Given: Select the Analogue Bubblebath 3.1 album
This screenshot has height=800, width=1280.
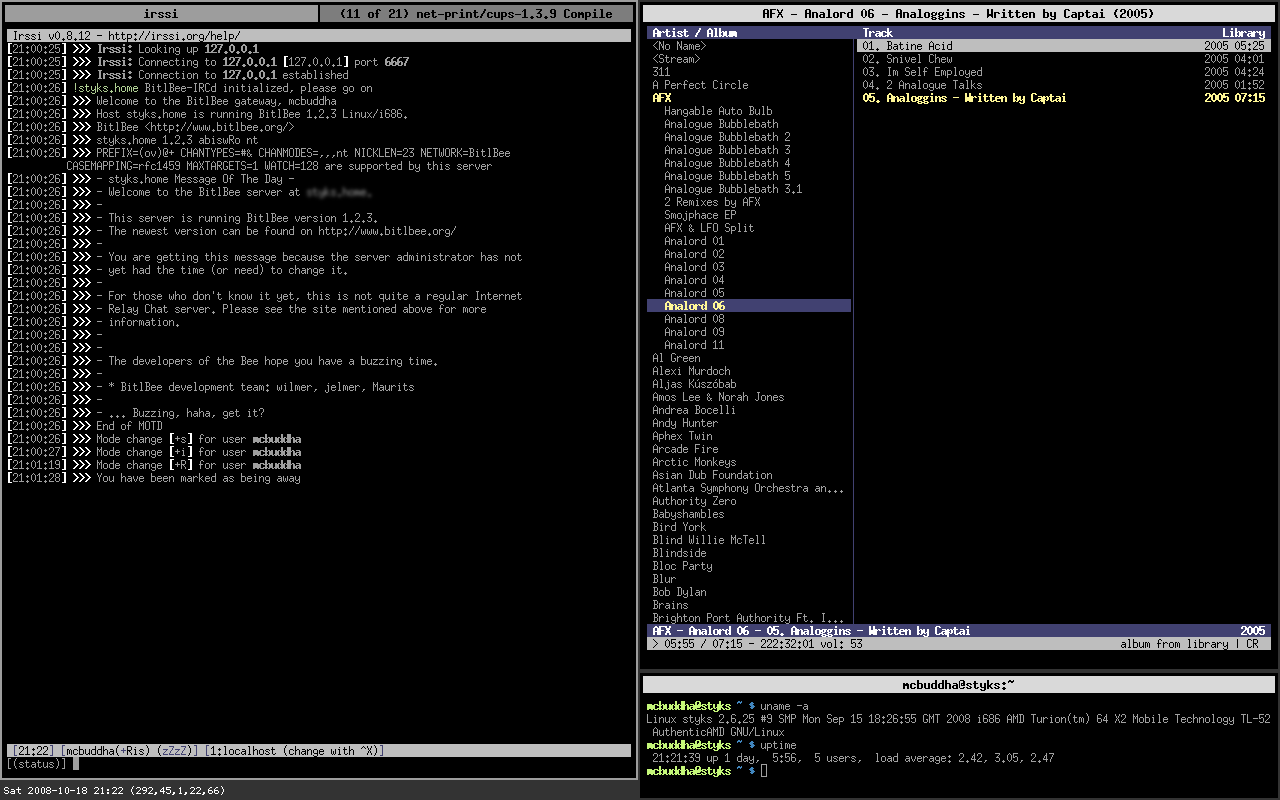Looking at the screenshot, I should pos(733,189).
